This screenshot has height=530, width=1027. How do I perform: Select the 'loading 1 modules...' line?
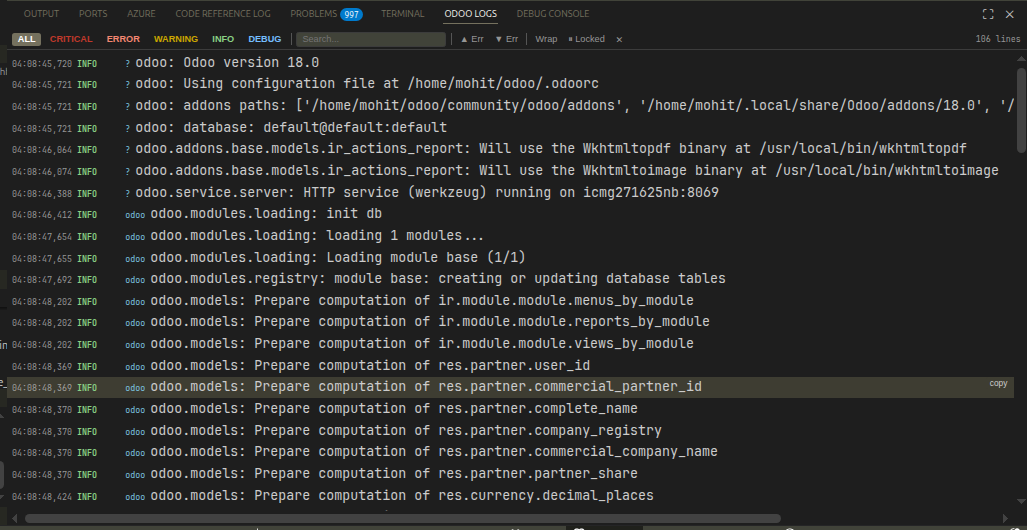coord(510,236)
